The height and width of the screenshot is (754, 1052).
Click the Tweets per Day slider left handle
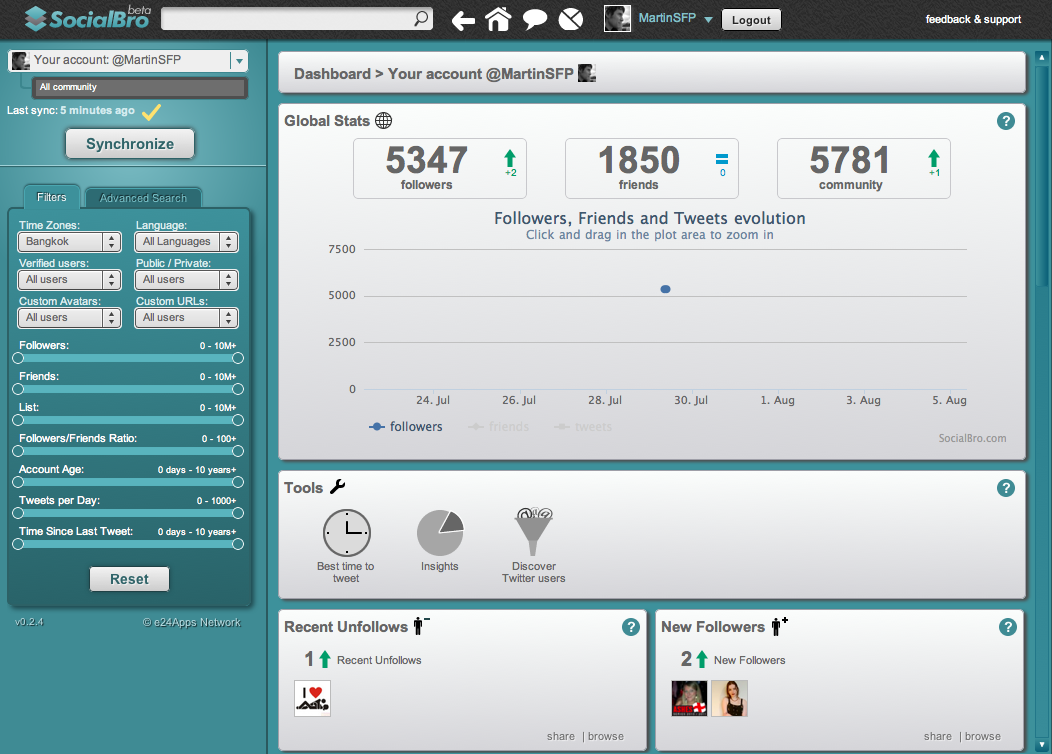coord(18,513)
